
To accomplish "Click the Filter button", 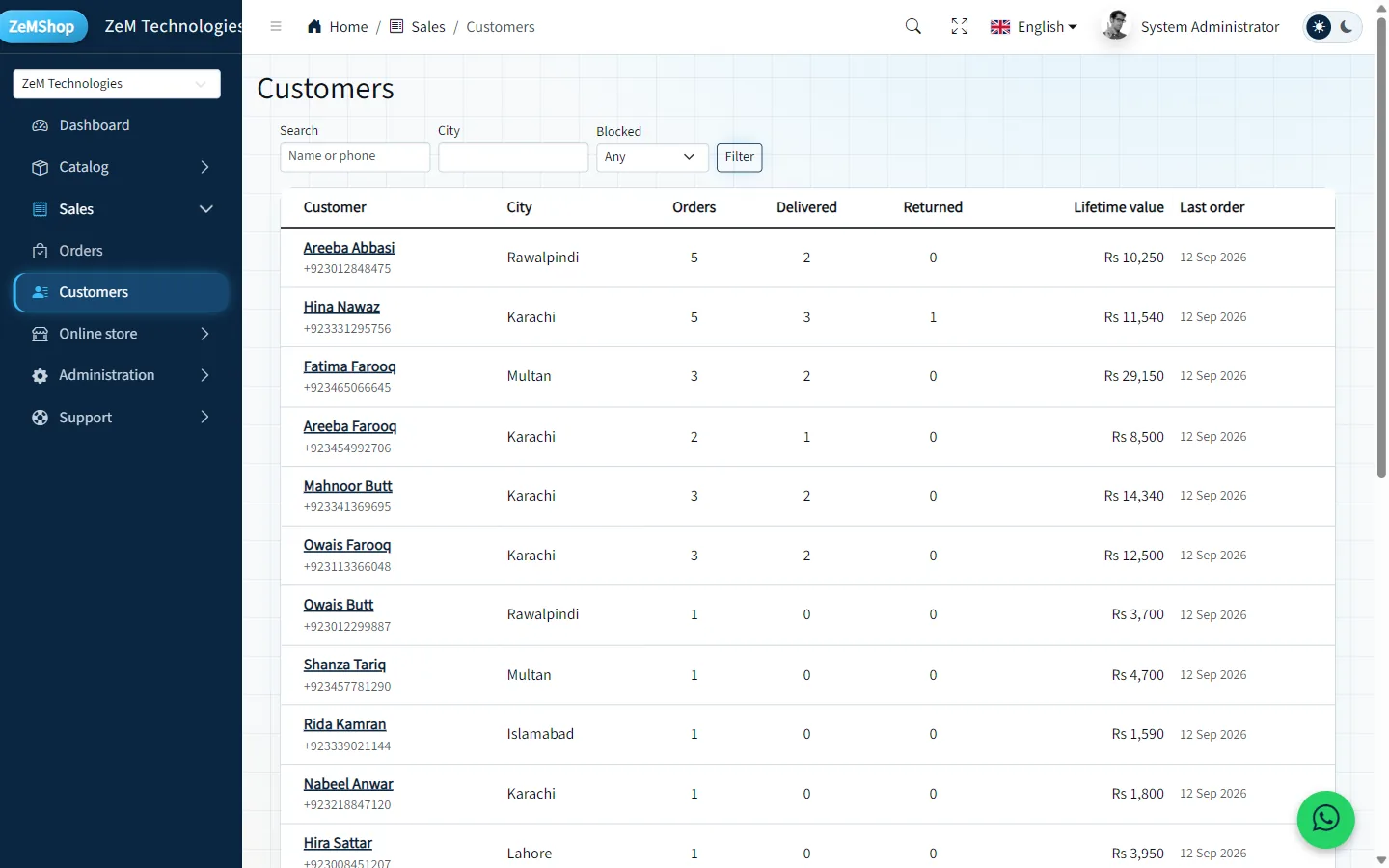I will click(x=740, y=157).
